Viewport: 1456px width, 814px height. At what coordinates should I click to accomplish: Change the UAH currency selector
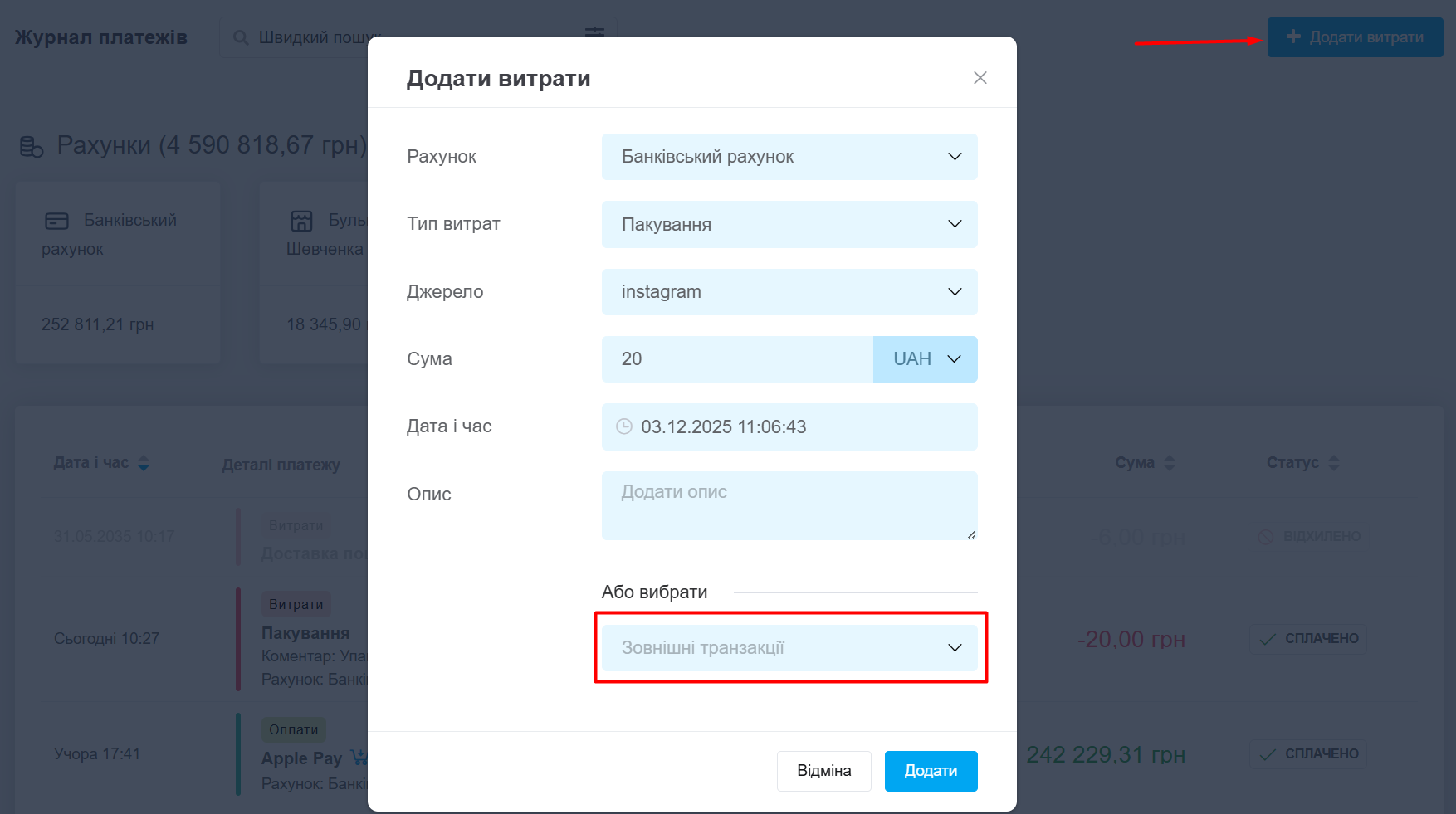926,359
